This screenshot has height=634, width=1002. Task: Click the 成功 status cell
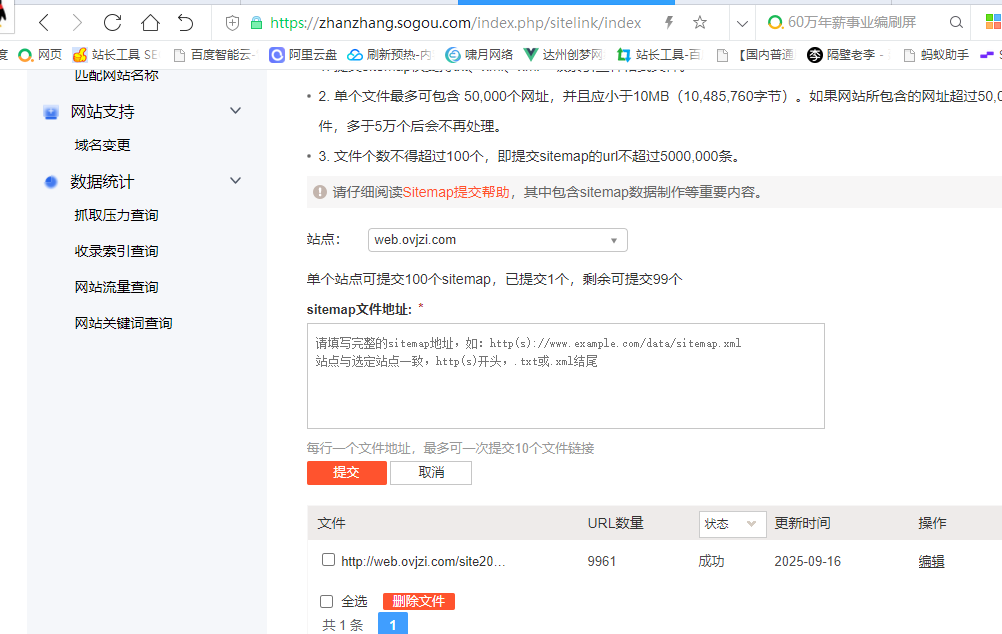point(711,561)
